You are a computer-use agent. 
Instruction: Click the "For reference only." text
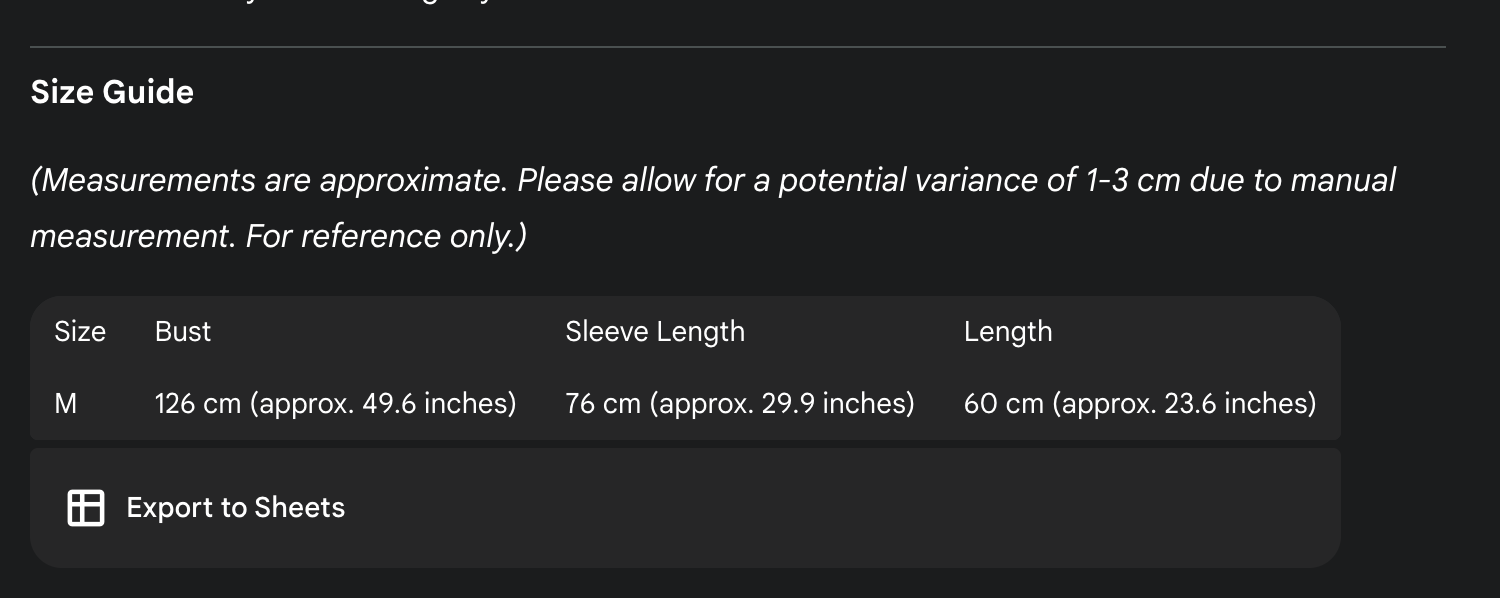click(x=386, y=237)
